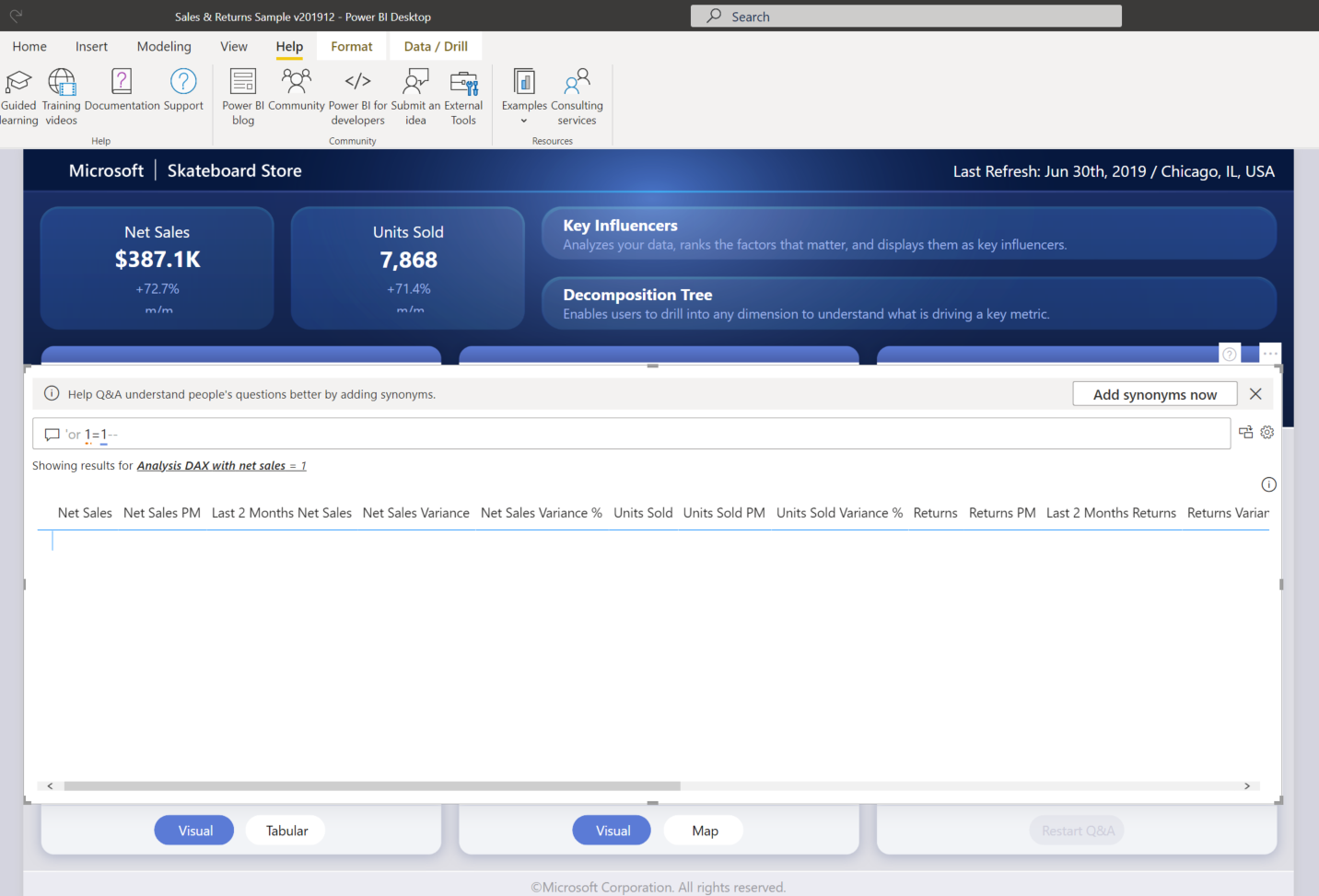Switch to the Modeling tab
This screenshot has height=896, width=1319.
pos(164,47)
